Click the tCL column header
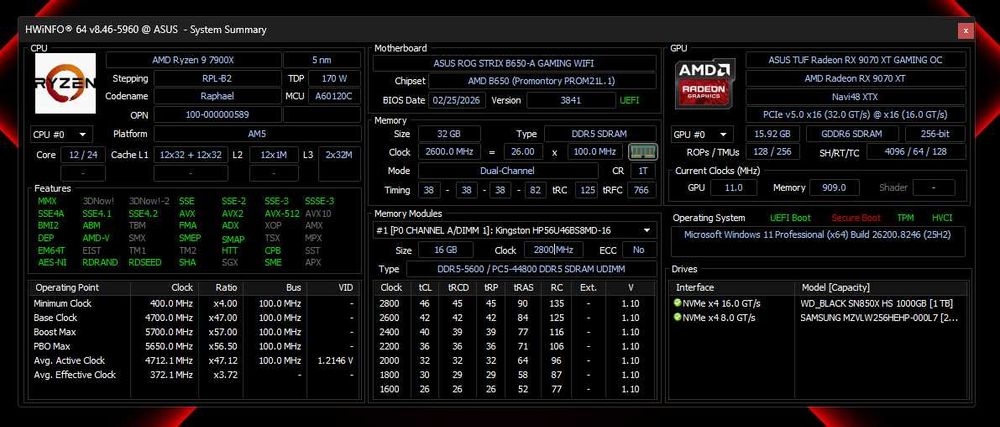This screenshot has height=427, width=1000. click(x=425, y=287)
